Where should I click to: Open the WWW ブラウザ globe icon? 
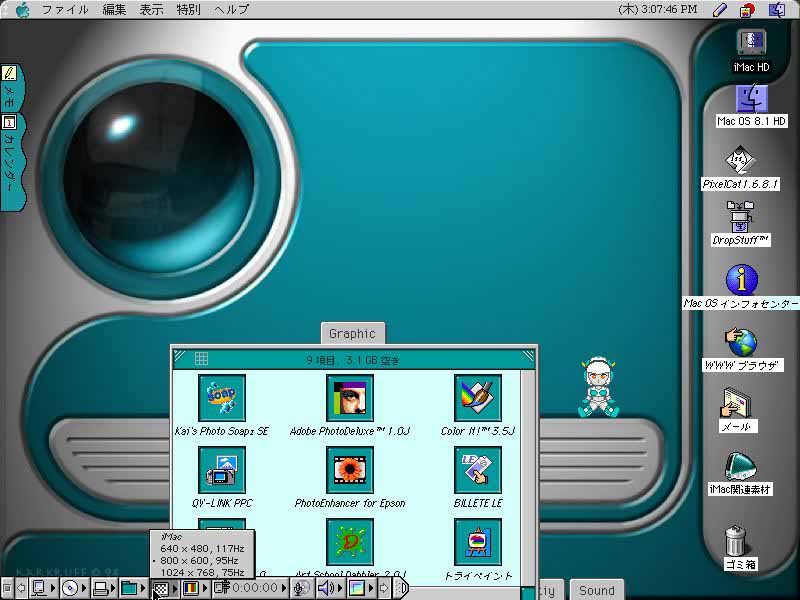(741, 342)
